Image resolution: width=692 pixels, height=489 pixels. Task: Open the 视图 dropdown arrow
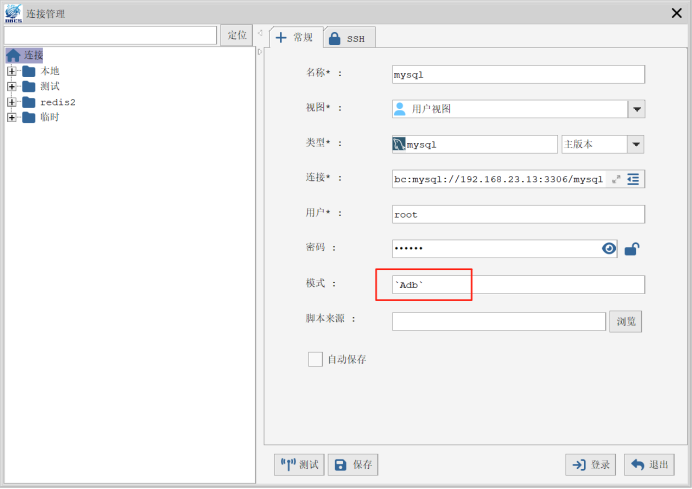pyautogui.click(x=636, y=109)
